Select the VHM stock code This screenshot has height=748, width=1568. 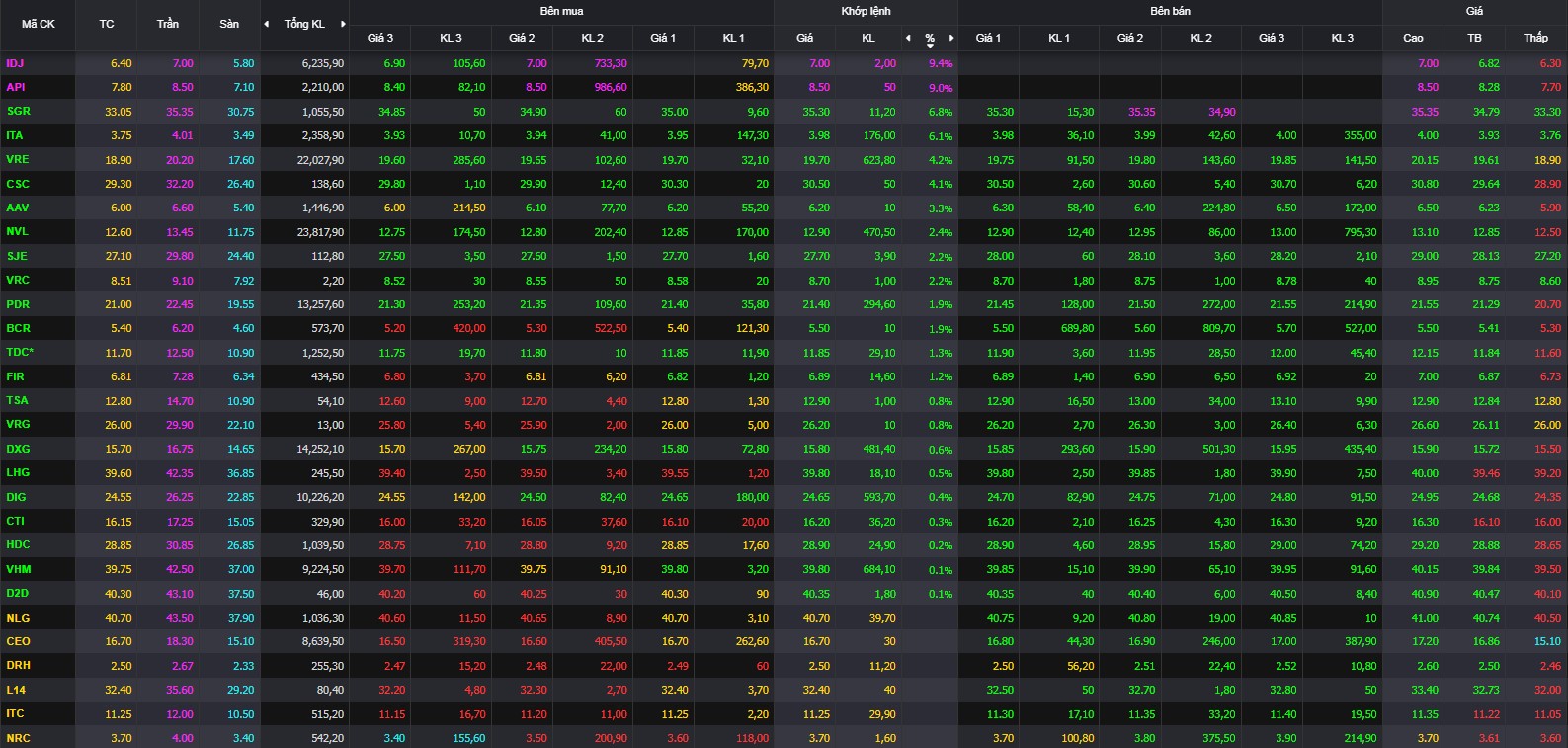tap(18, 569)
